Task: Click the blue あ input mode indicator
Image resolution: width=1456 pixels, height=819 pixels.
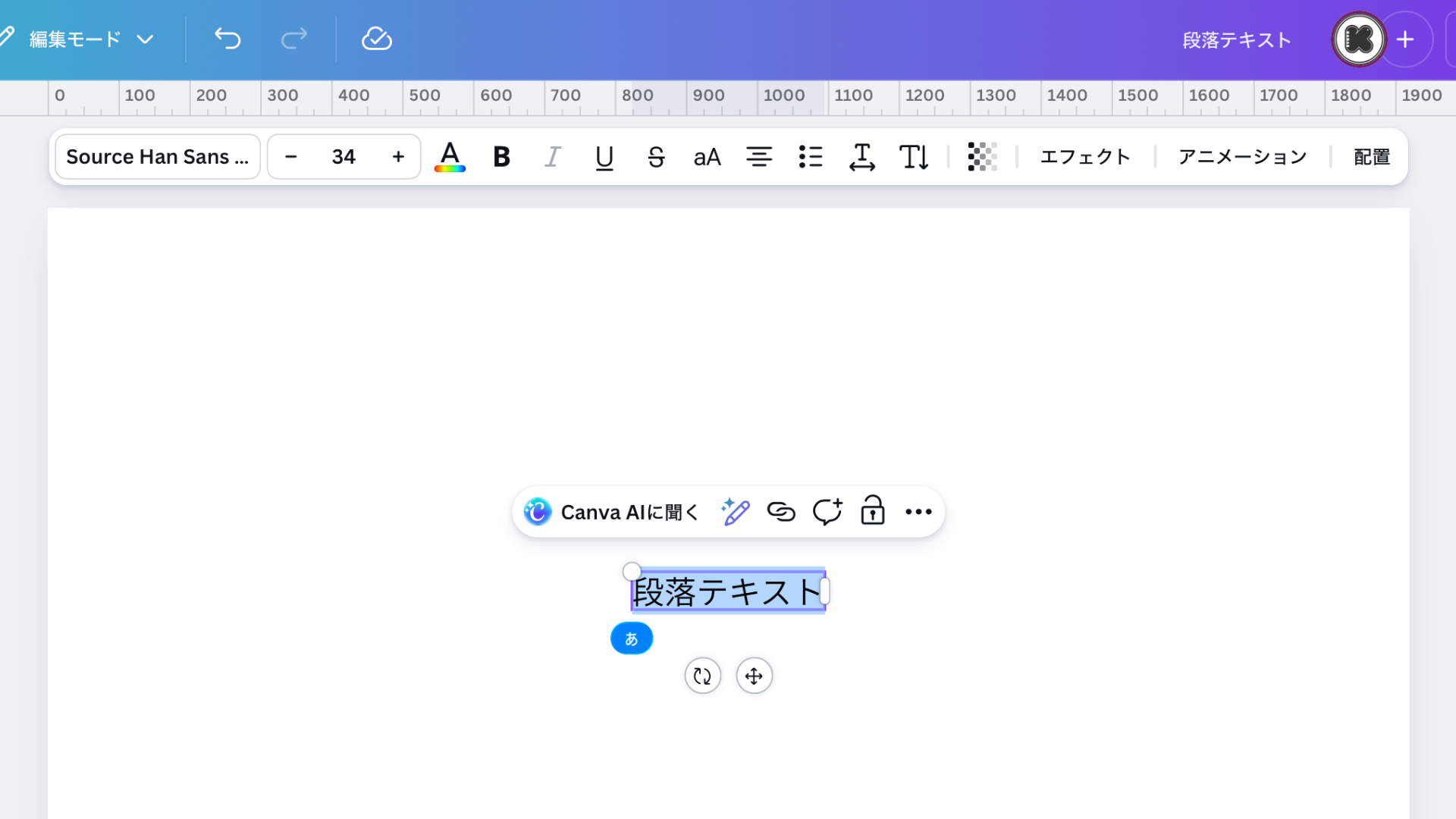Action: [x=632, y=639]
